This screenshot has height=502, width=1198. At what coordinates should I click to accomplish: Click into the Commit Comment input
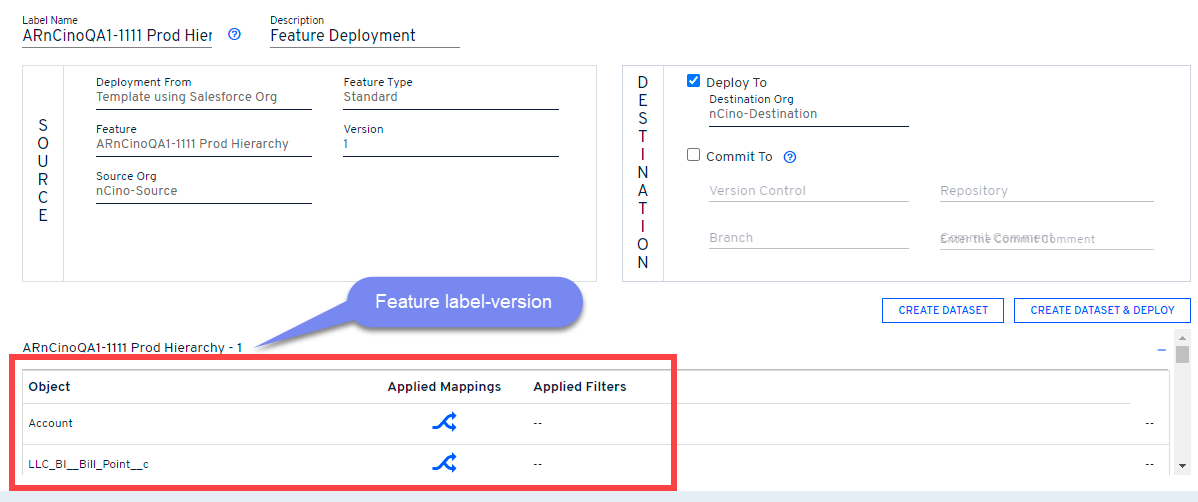click(1046, 239)
